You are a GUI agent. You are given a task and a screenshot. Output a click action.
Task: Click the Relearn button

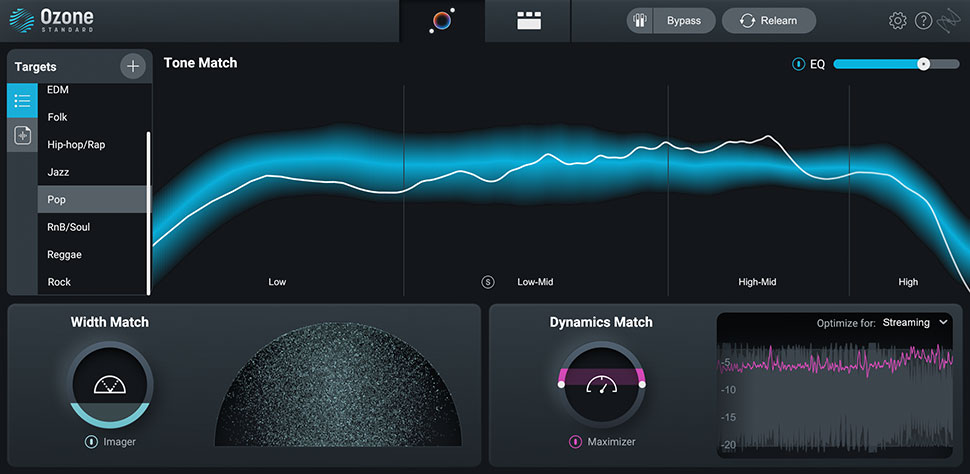769,21
